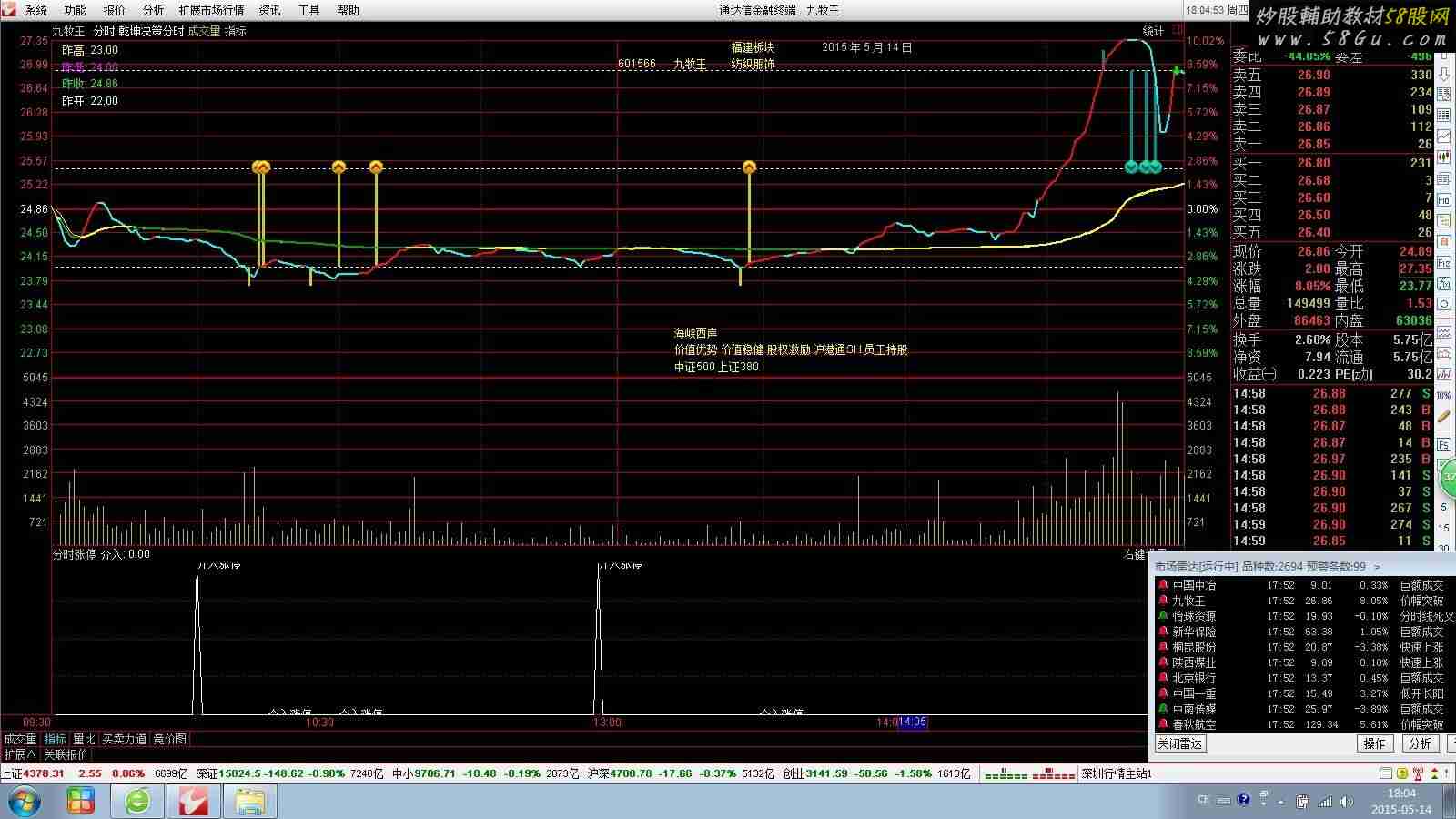Switch to the 竞价图 tab
1456x819 pixels.
click(169, 739)
